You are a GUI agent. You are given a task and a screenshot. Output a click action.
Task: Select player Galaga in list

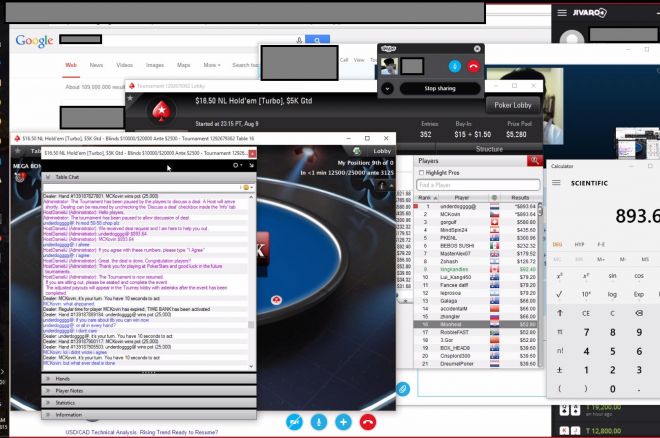[x=475, y=301]
